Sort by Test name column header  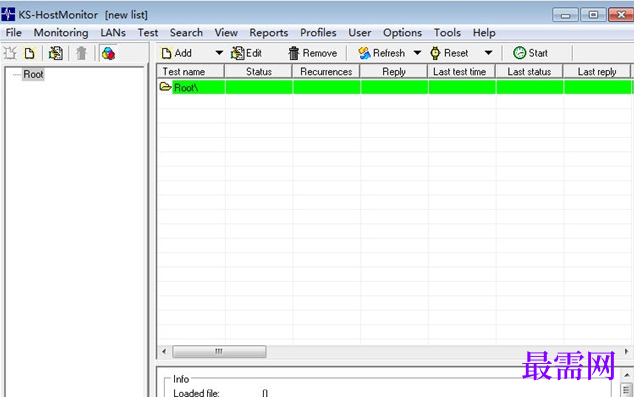(190, 72)
